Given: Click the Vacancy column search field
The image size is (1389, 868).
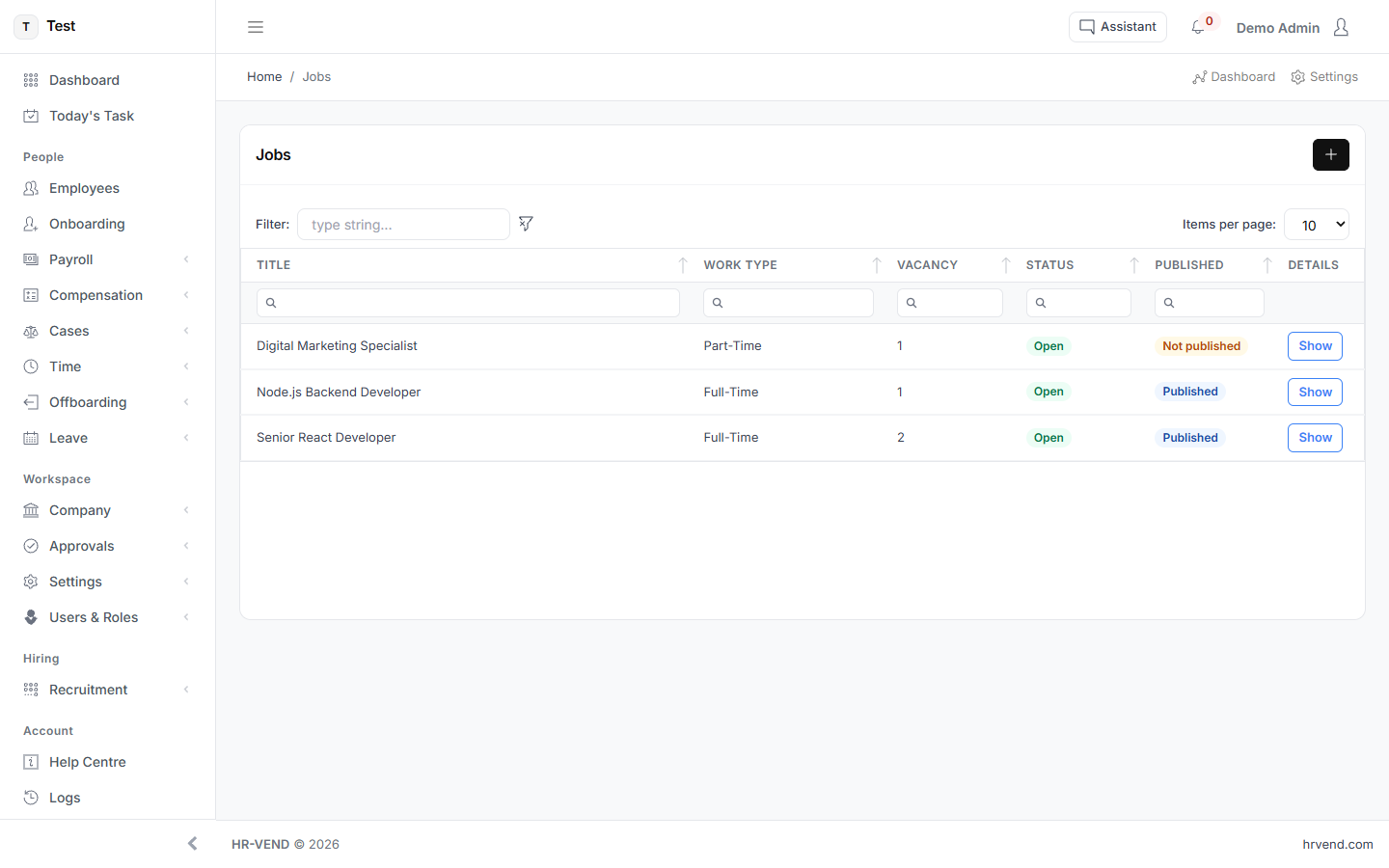Looking at the screenshot, I should pyautogui.click(x=949, y=303).
